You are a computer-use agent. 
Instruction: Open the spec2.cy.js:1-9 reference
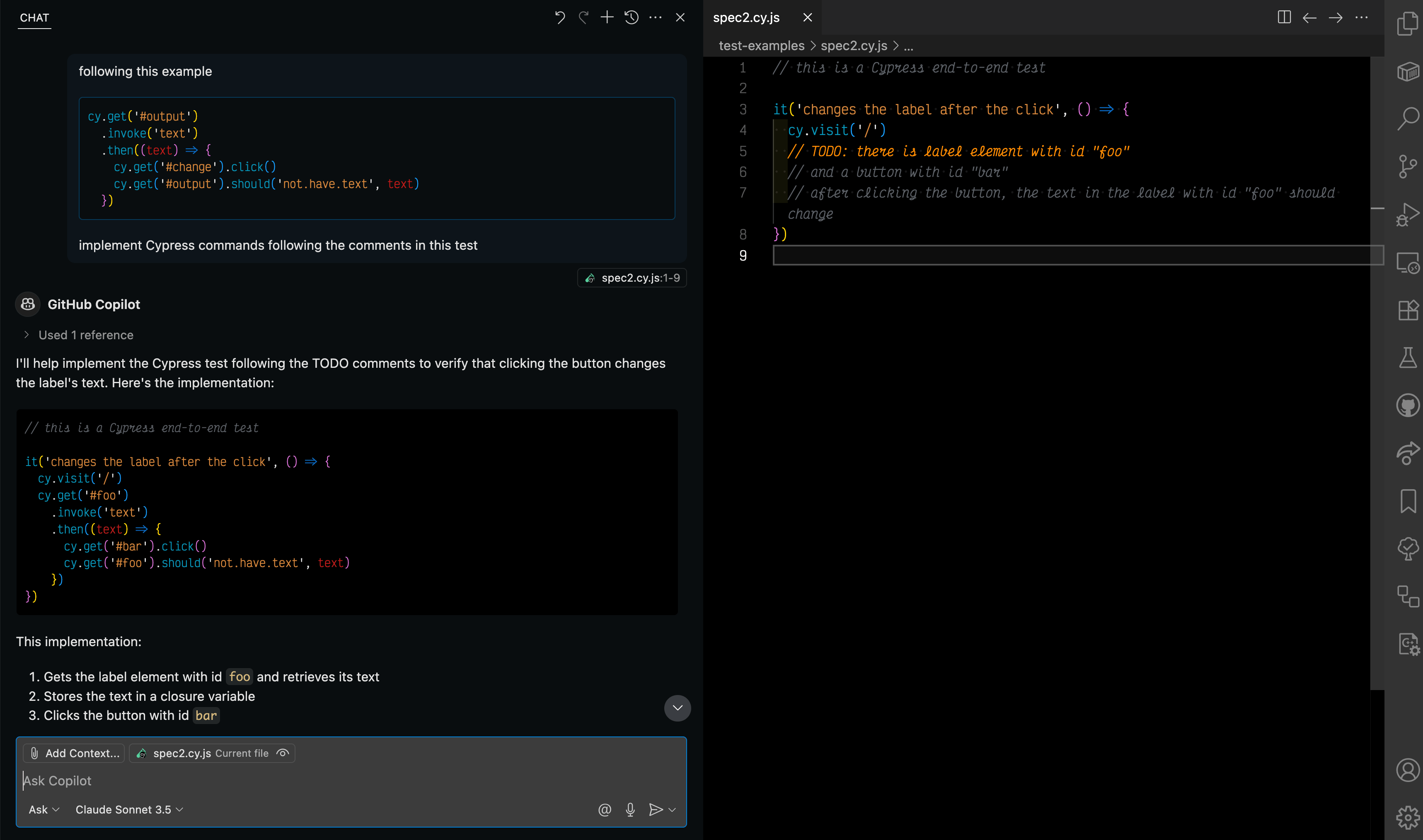632,278
